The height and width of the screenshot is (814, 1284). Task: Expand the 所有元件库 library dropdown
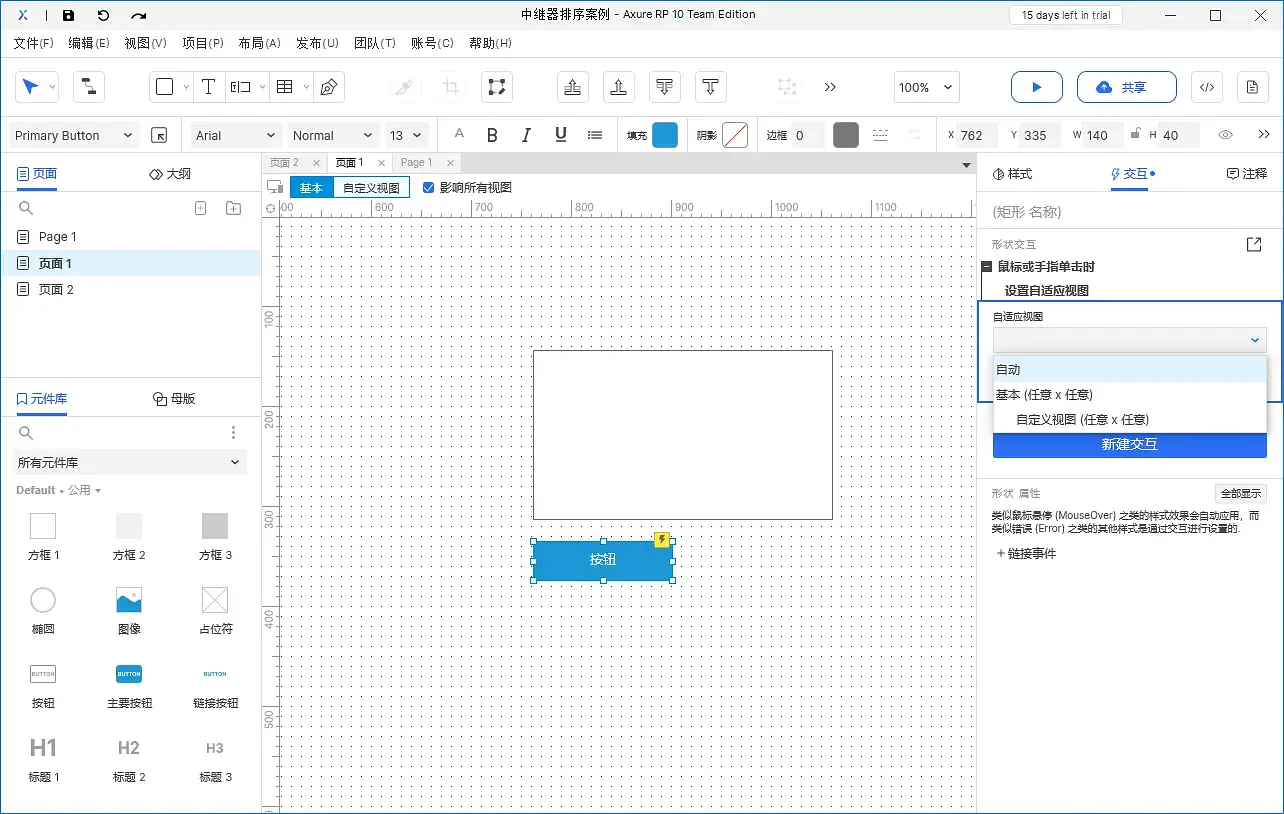[x=130, y=462]
